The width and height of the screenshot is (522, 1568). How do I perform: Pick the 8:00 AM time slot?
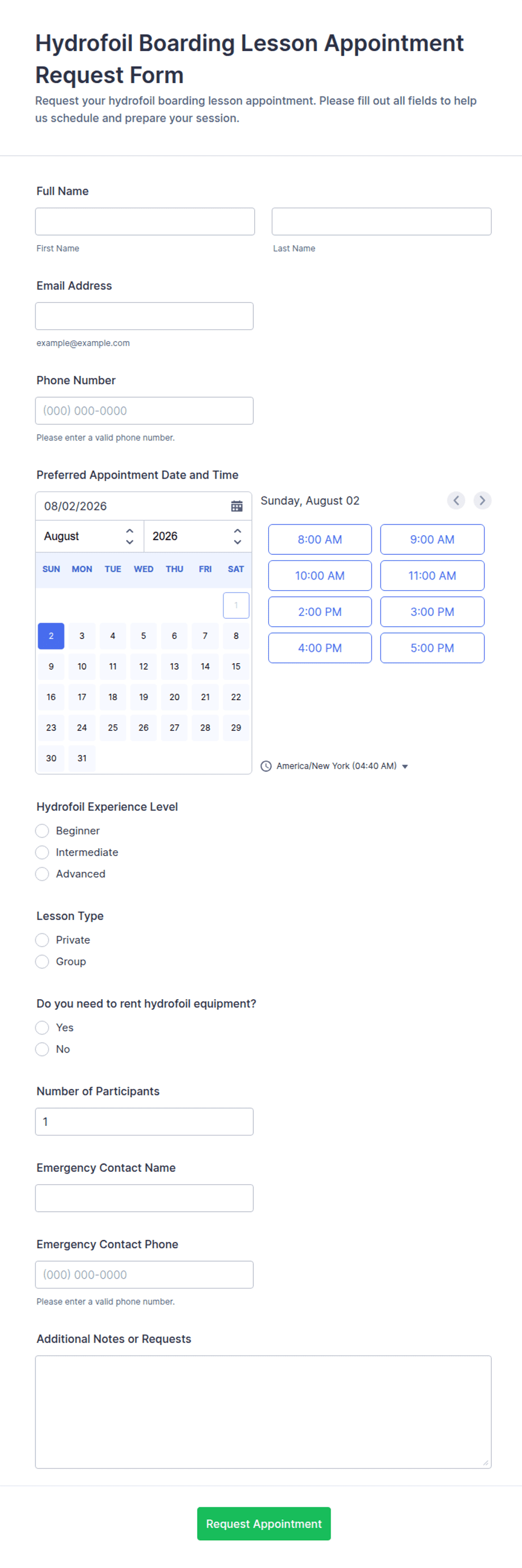click(320, 539)
